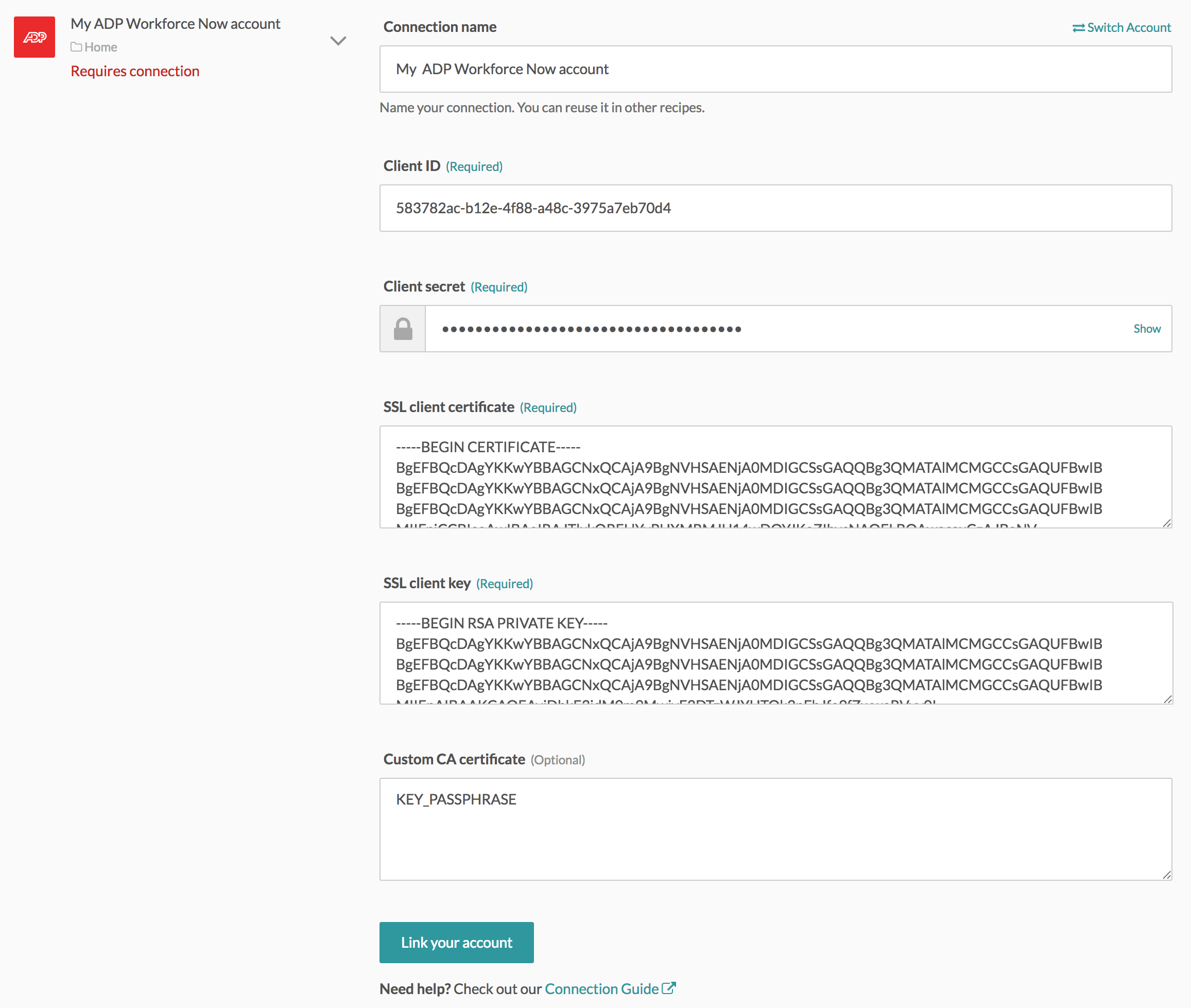The width and height of the screenshot is (1191, 1008).
Task: Toggle Client secret visibility with Show
Action: coord(1146,328)
